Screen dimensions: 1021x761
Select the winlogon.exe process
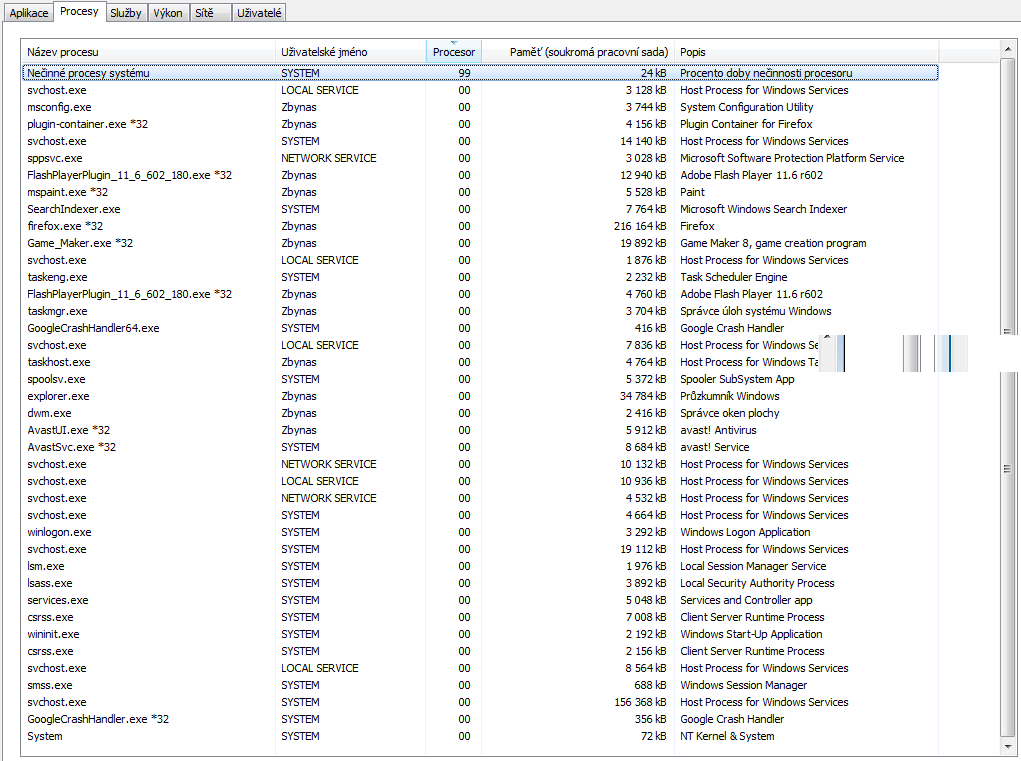59,532
